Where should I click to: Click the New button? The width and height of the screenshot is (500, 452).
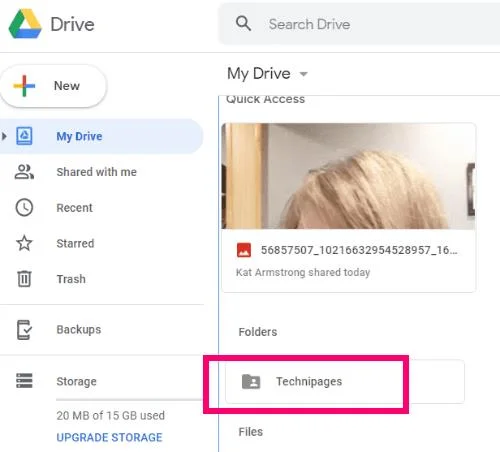(x=53, y=86)
